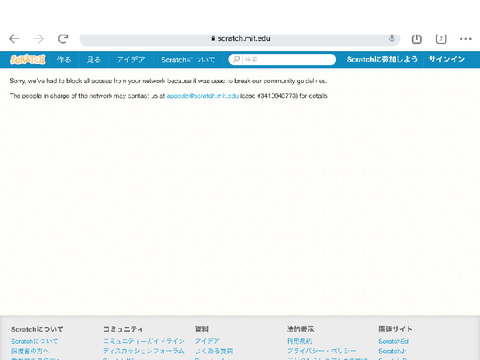This screenshot has height=360, width=480.
Task: Click the browser forward arrow
Action: [39, 39]
